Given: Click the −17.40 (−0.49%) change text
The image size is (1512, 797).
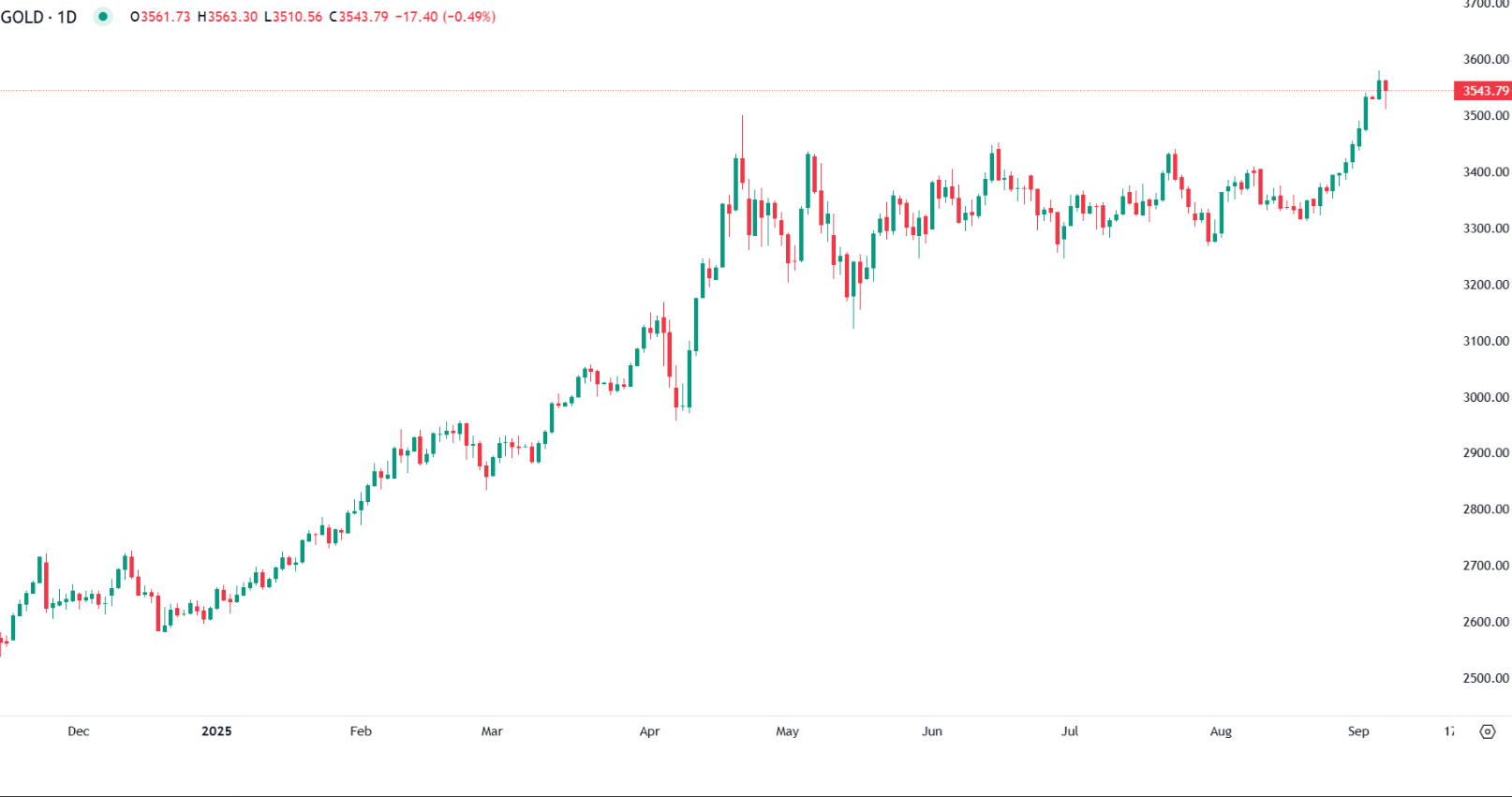Looking at the screenshot, I should click(445, 17).
